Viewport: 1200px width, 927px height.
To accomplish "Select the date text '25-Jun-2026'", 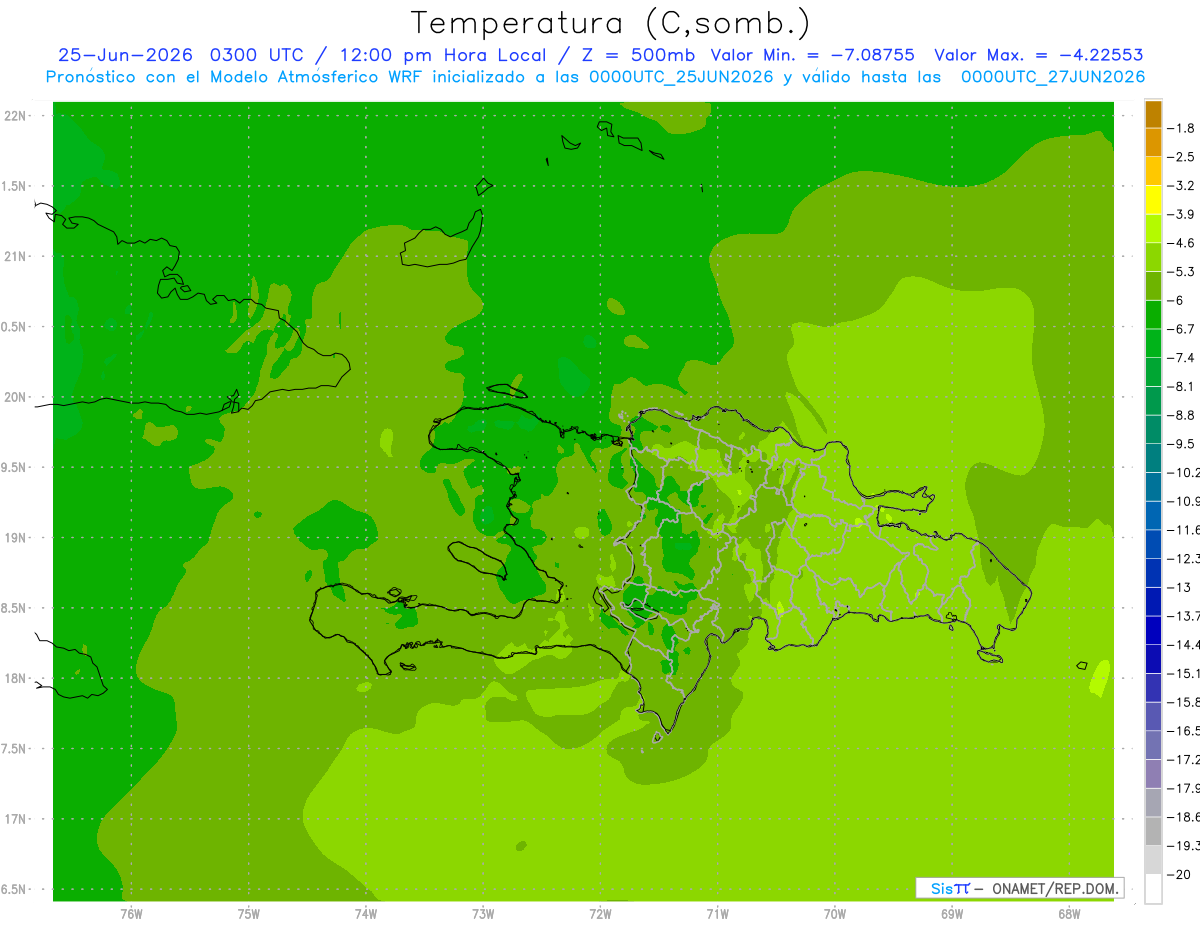I will point(125,55).
